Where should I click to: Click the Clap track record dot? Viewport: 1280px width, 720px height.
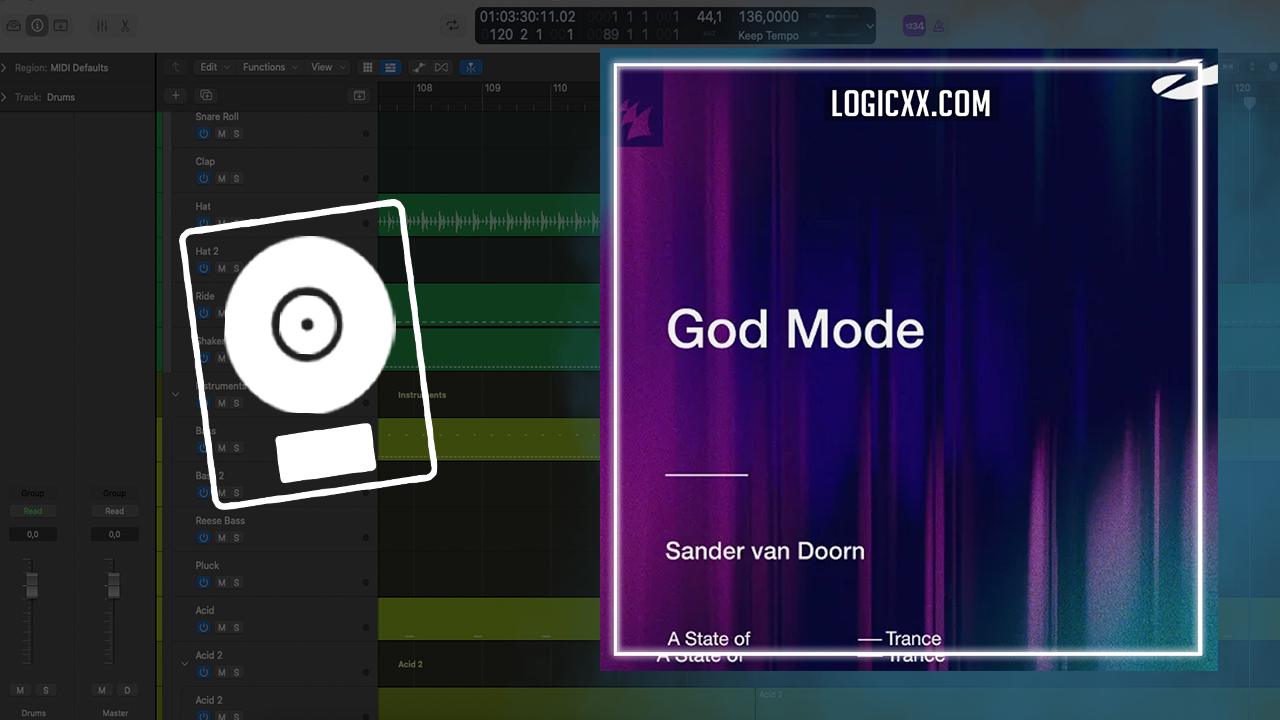click(365, 179)
